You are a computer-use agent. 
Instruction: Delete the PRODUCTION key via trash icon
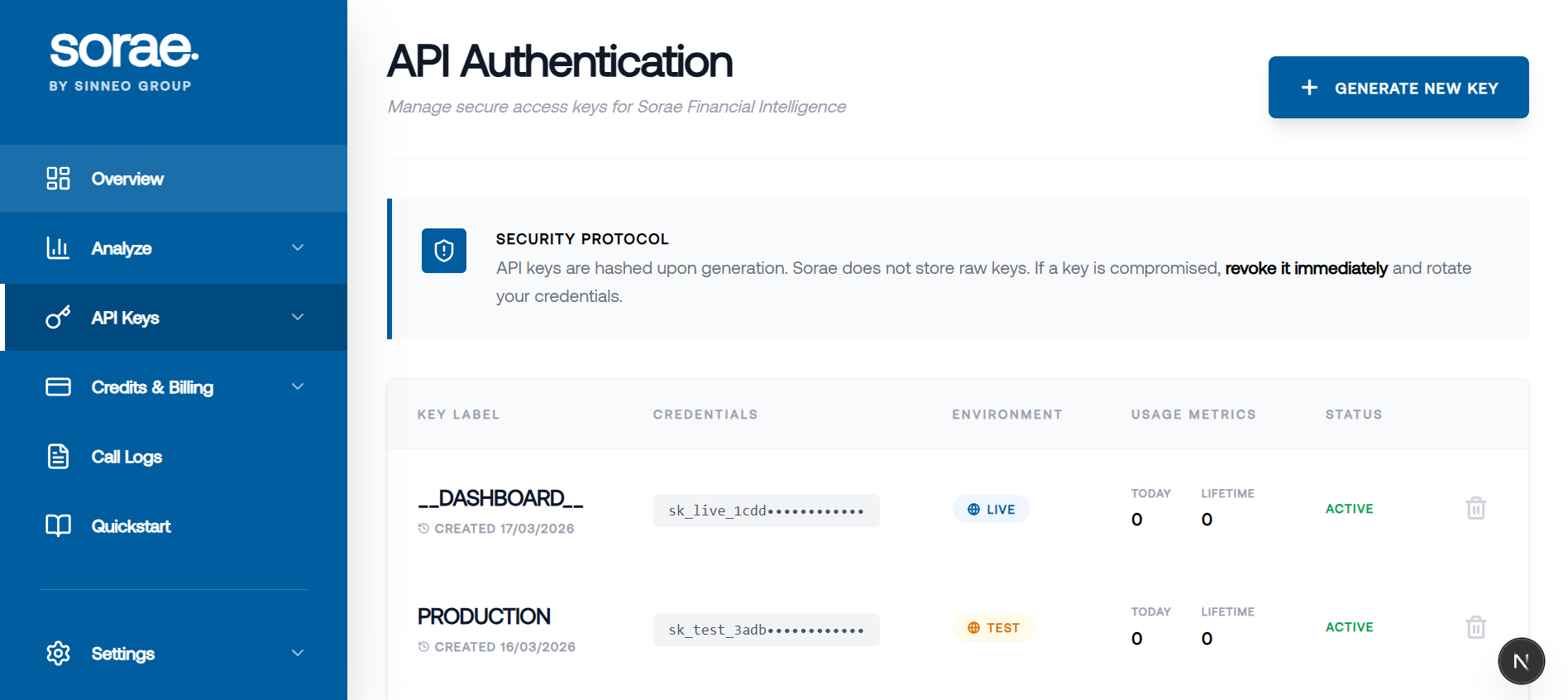1476,627
